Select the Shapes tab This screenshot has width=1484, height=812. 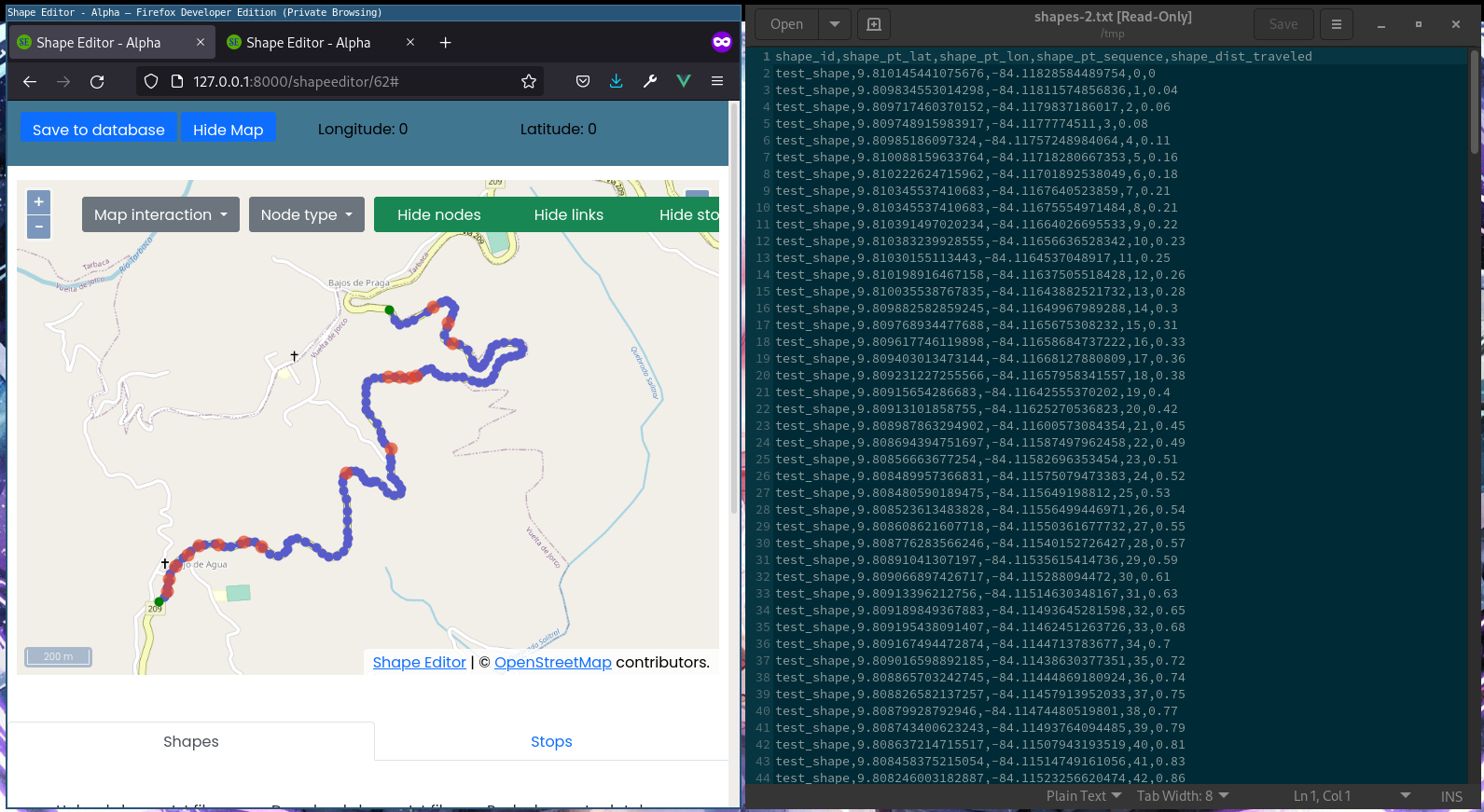(191, 741)
